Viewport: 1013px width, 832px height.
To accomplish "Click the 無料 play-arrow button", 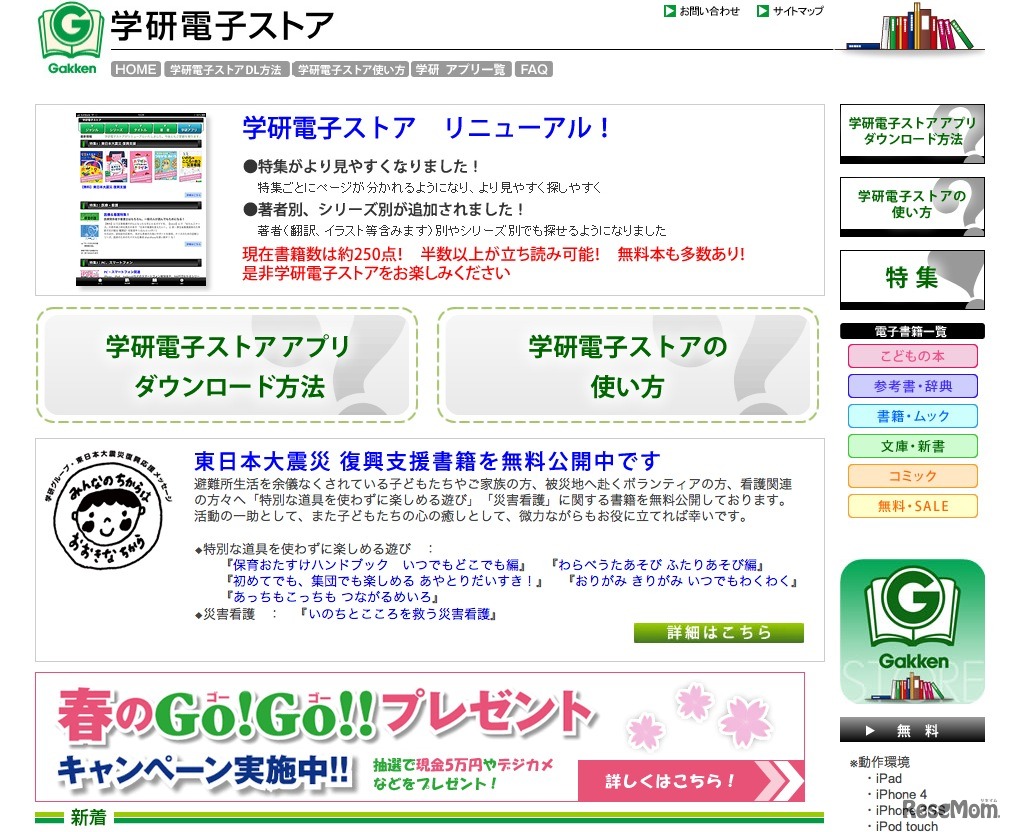I will pos(912,730).
